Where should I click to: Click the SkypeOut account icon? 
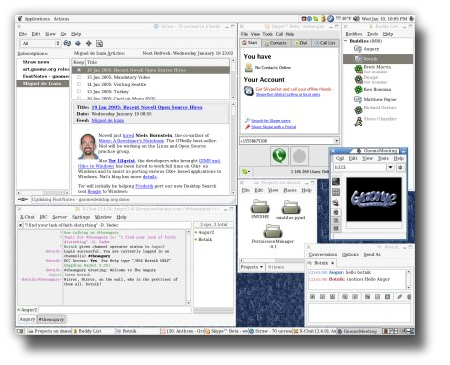[249, 91]
